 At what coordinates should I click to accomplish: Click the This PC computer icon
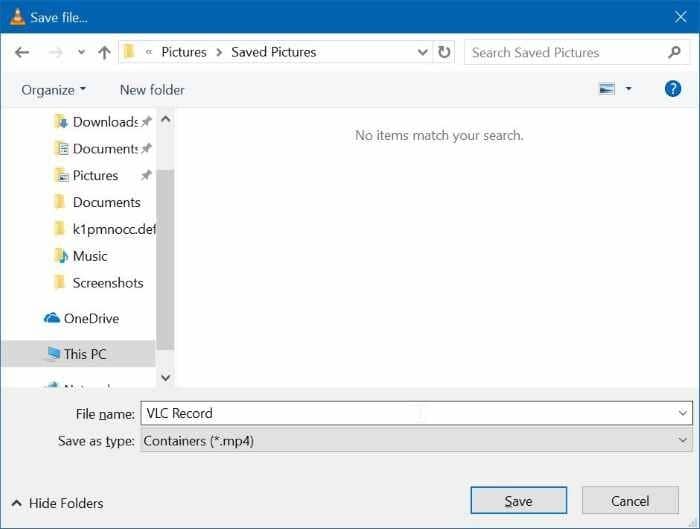tap(54, 353)
